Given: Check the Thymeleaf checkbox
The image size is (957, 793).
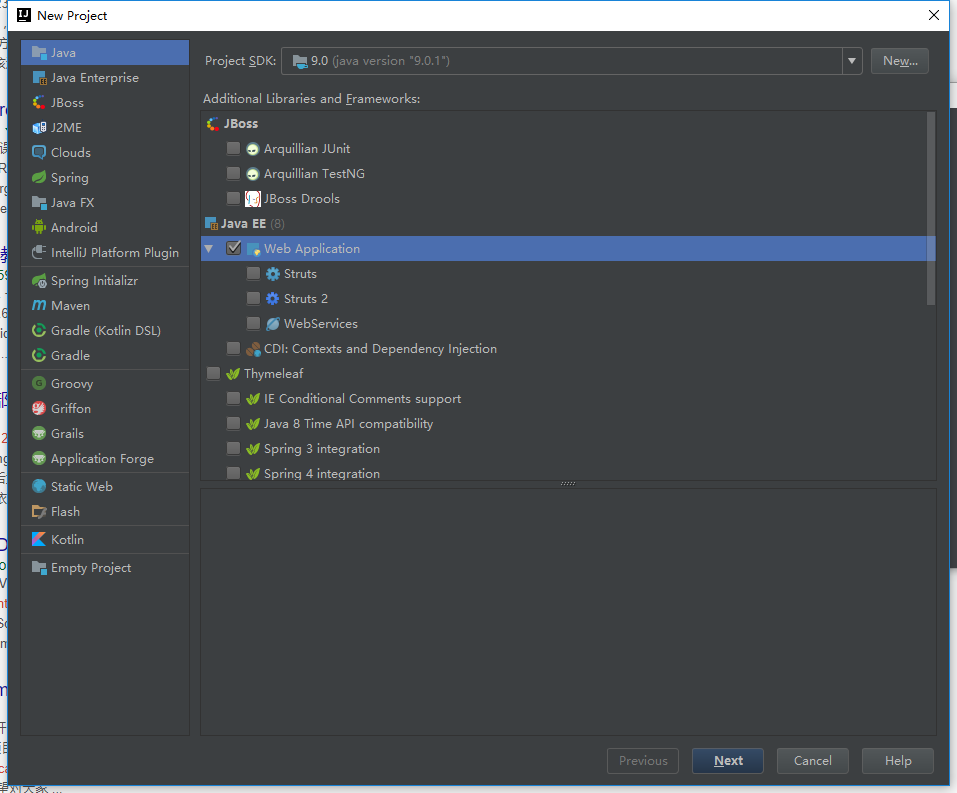Looking at the screenshot, I should click(213, 374).
